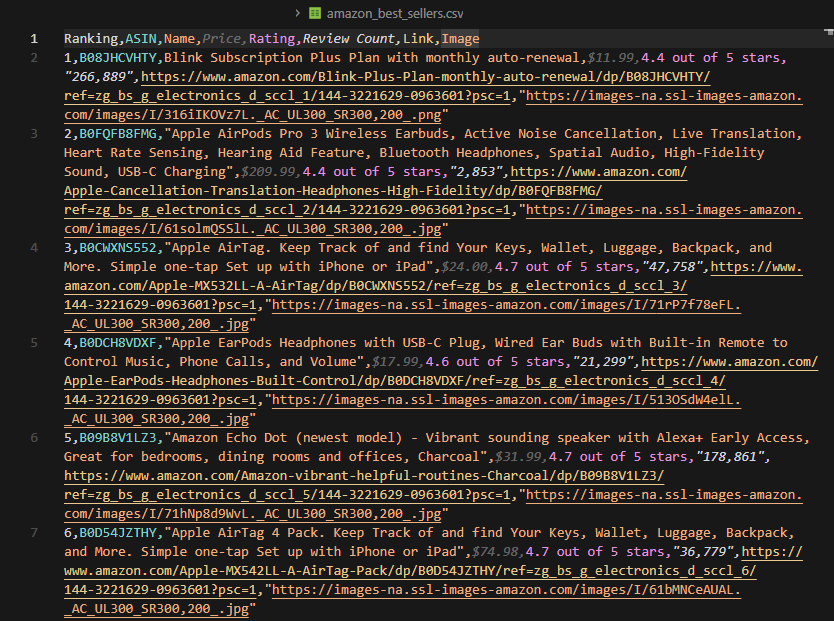The width and height of the screenshot is (834, 621).
Task: Follow the AirPods Pro 3 product link
Action: tap(330, 191)
